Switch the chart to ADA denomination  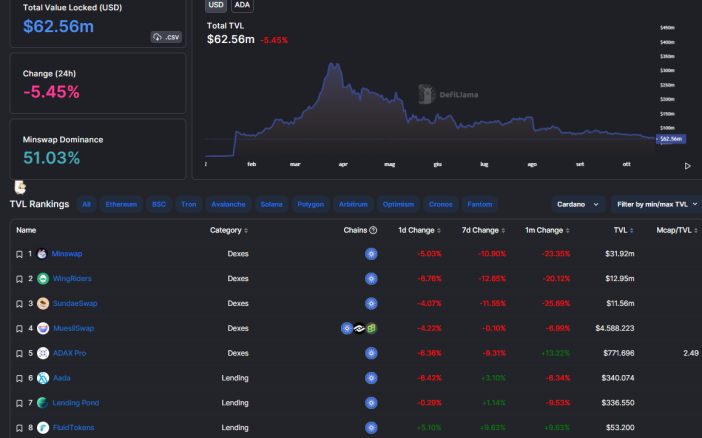click(x=242, y=5)
